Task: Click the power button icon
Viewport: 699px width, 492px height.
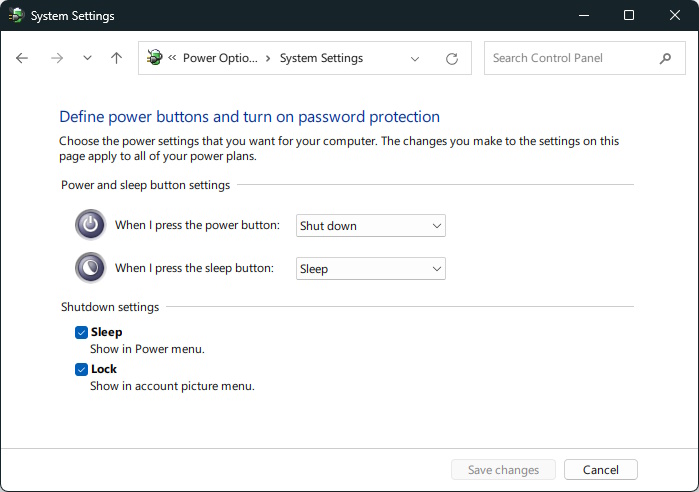Action: pyautogui.click(x=90, y=225)
